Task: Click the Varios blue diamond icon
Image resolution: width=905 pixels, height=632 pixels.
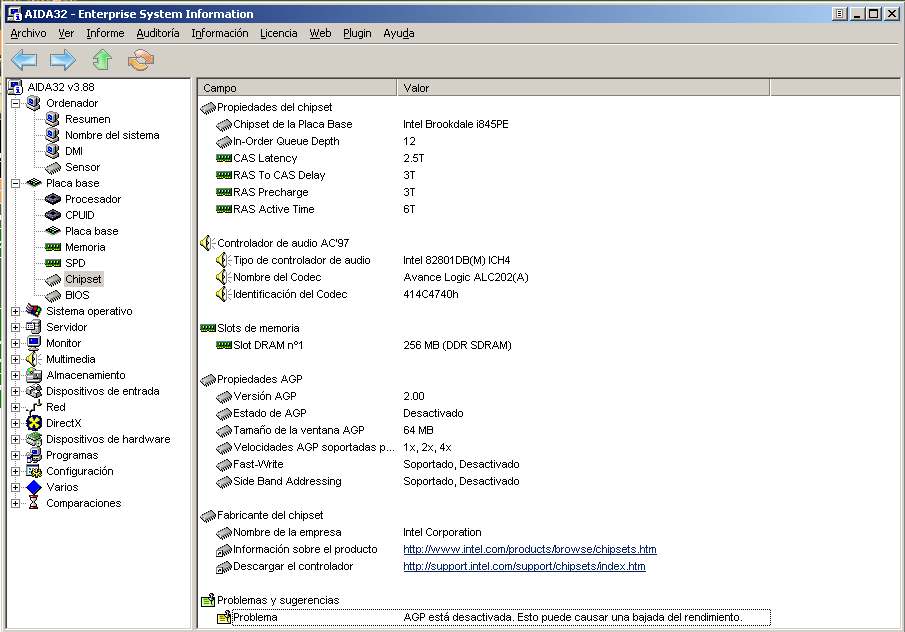Action: pyautogui.click(x=34, y=487)
